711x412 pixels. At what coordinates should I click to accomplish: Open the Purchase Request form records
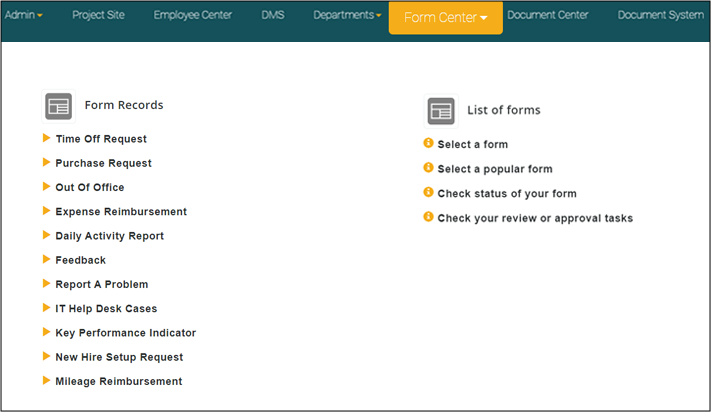[x=103, y=163]
